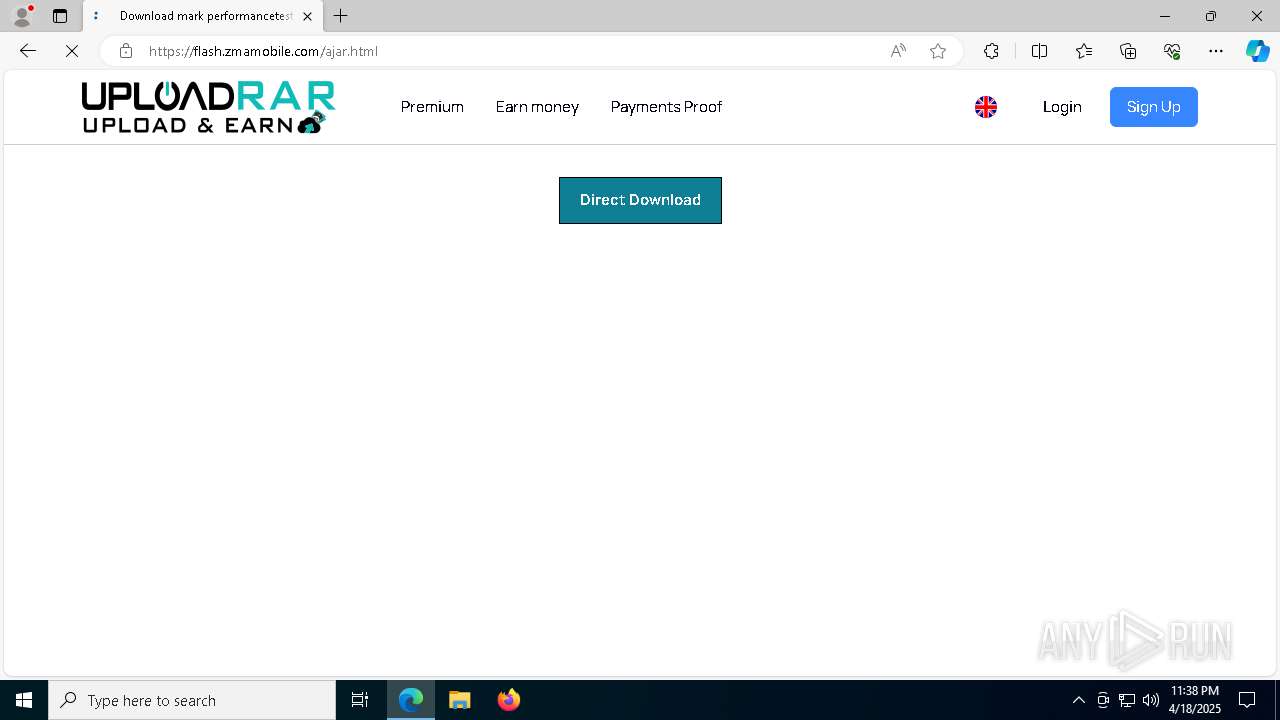
Task: Click the taskbar search box
Action: (x=192, y=700)
